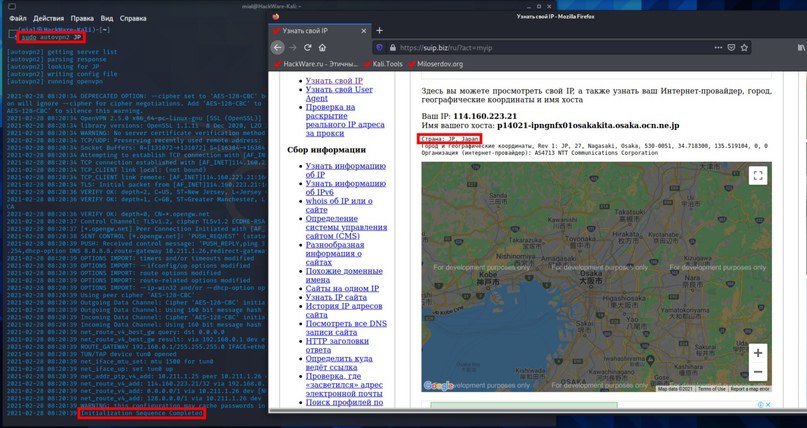Open 'Посмотреть все DNS записи сайта' link

click(346, 328)
